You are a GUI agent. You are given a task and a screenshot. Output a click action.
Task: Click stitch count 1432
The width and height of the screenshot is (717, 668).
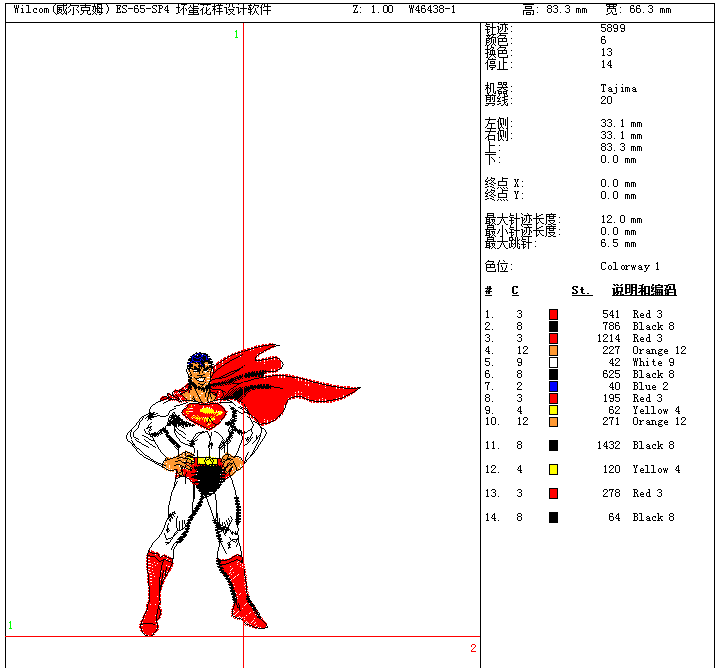pyautogui.click(x=608, y=445)
